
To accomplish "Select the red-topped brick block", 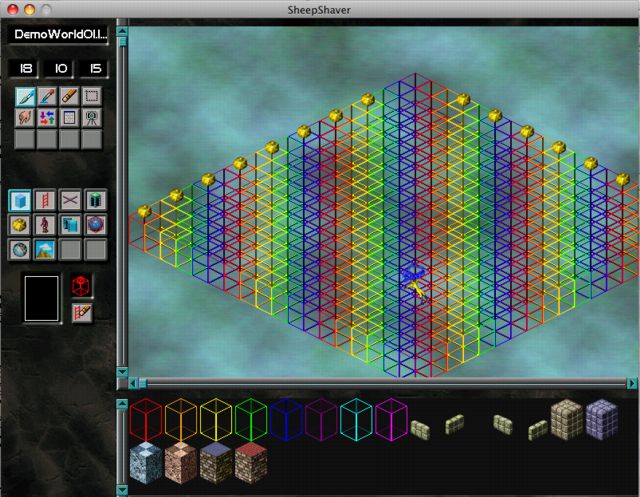I will pos(251,463).
